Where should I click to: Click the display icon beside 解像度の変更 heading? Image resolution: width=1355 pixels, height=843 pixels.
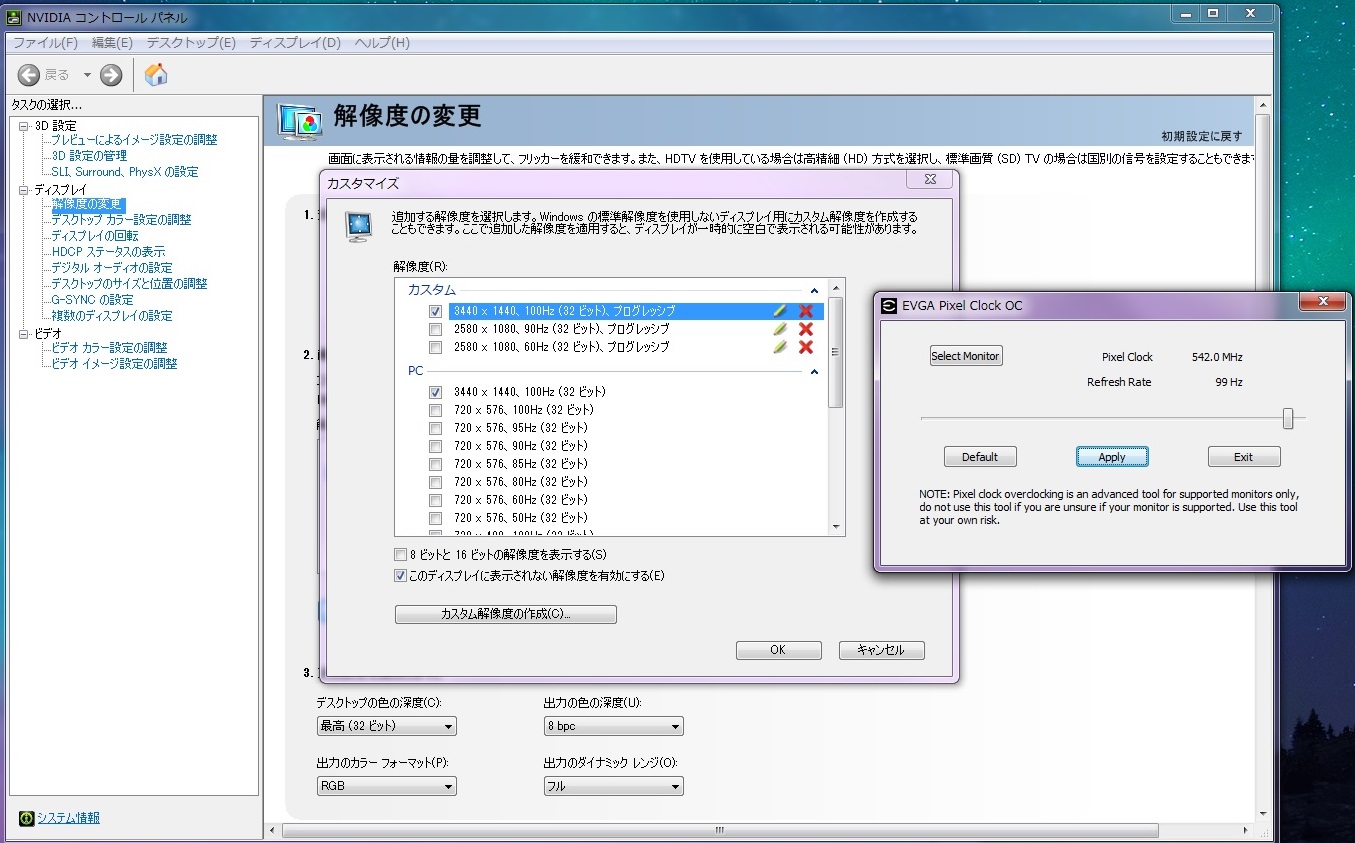tap(300, 122)
